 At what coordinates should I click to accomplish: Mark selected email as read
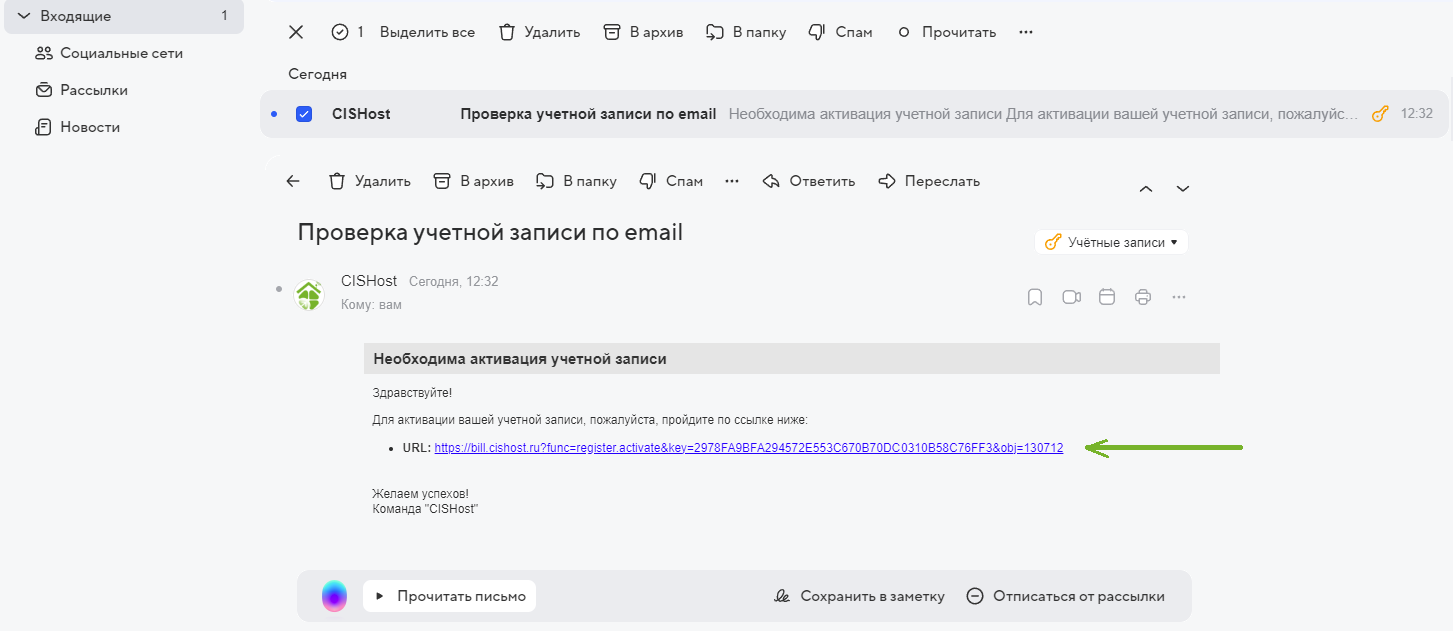[x=946, y=32]
